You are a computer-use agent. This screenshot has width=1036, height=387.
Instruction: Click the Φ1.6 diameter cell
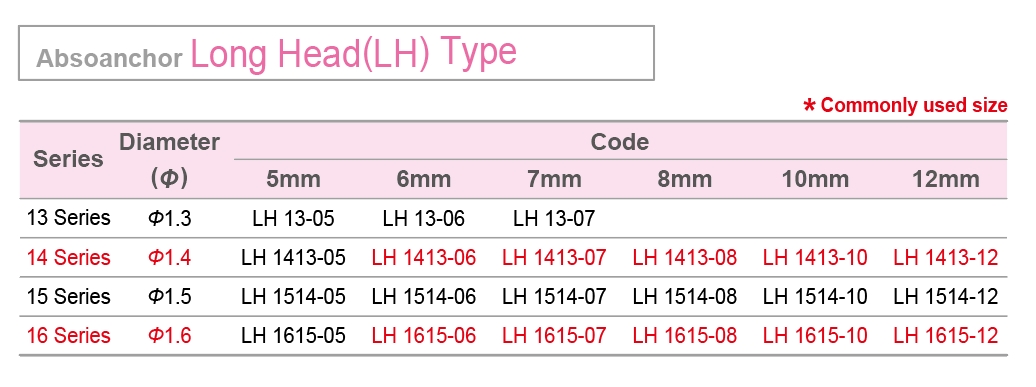click(169, 335)
